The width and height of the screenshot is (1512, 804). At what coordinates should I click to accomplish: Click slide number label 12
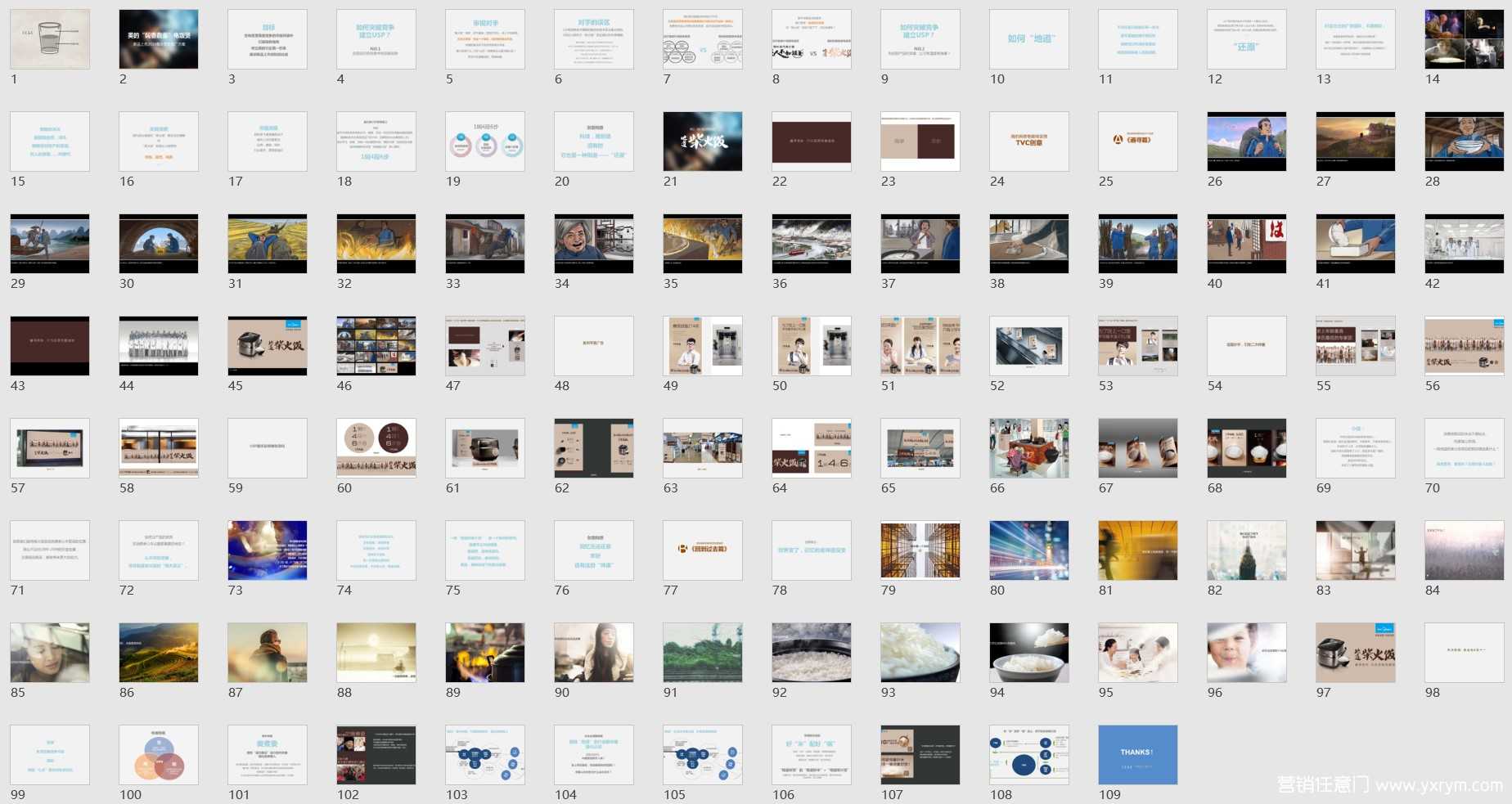1215,79
